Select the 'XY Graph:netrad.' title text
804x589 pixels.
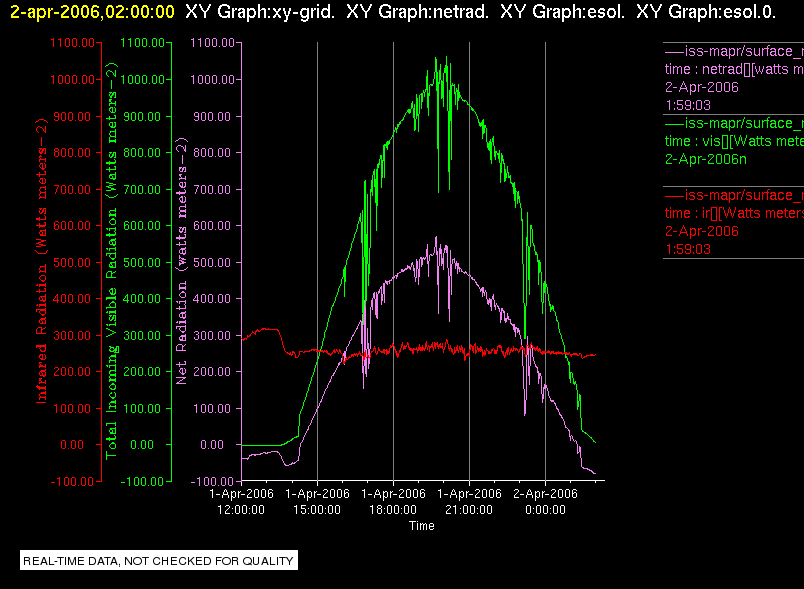(418, 12)
